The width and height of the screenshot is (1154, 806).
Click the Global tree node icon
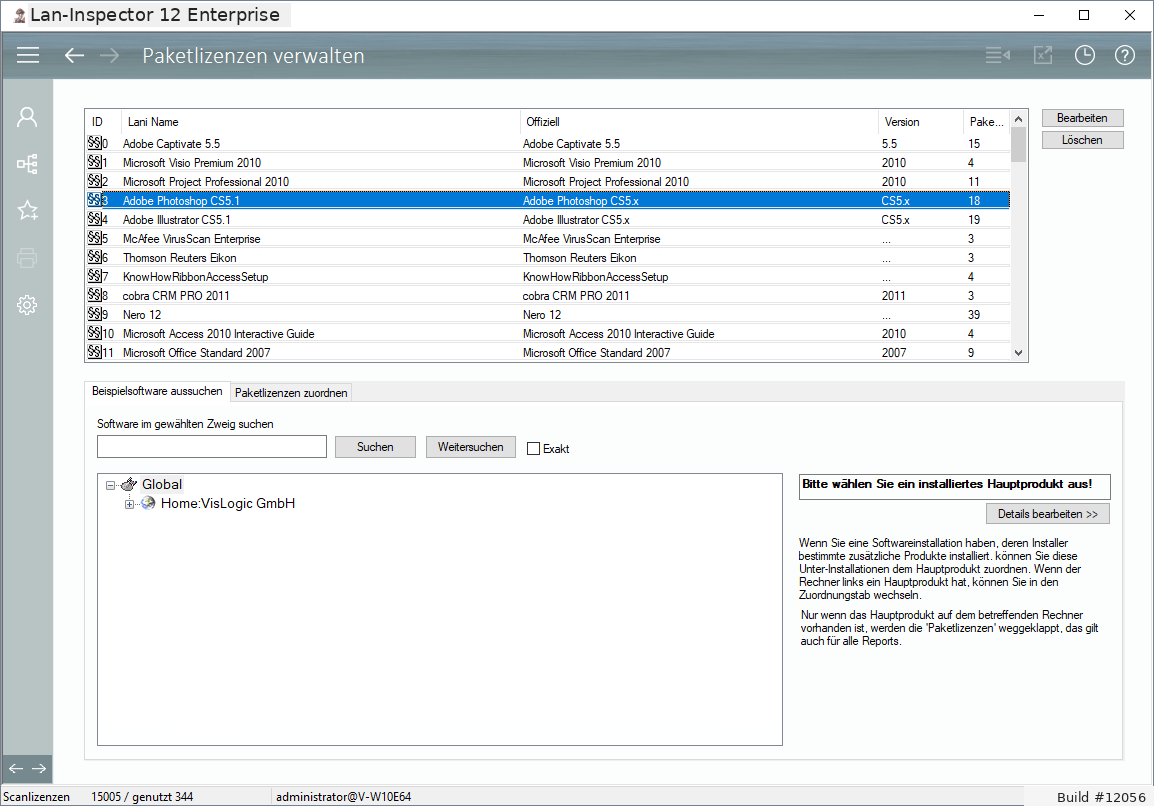pos(129,484)
